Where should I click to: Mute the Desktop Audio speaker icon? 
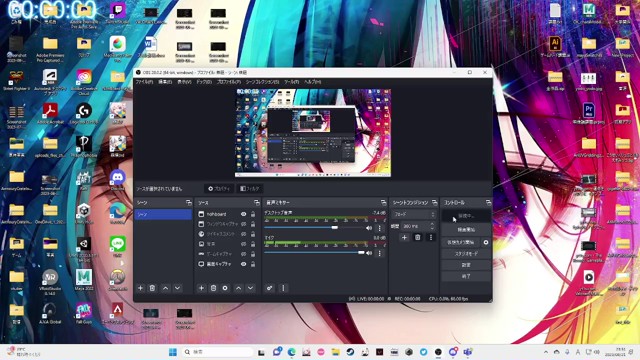click(369, 228)
